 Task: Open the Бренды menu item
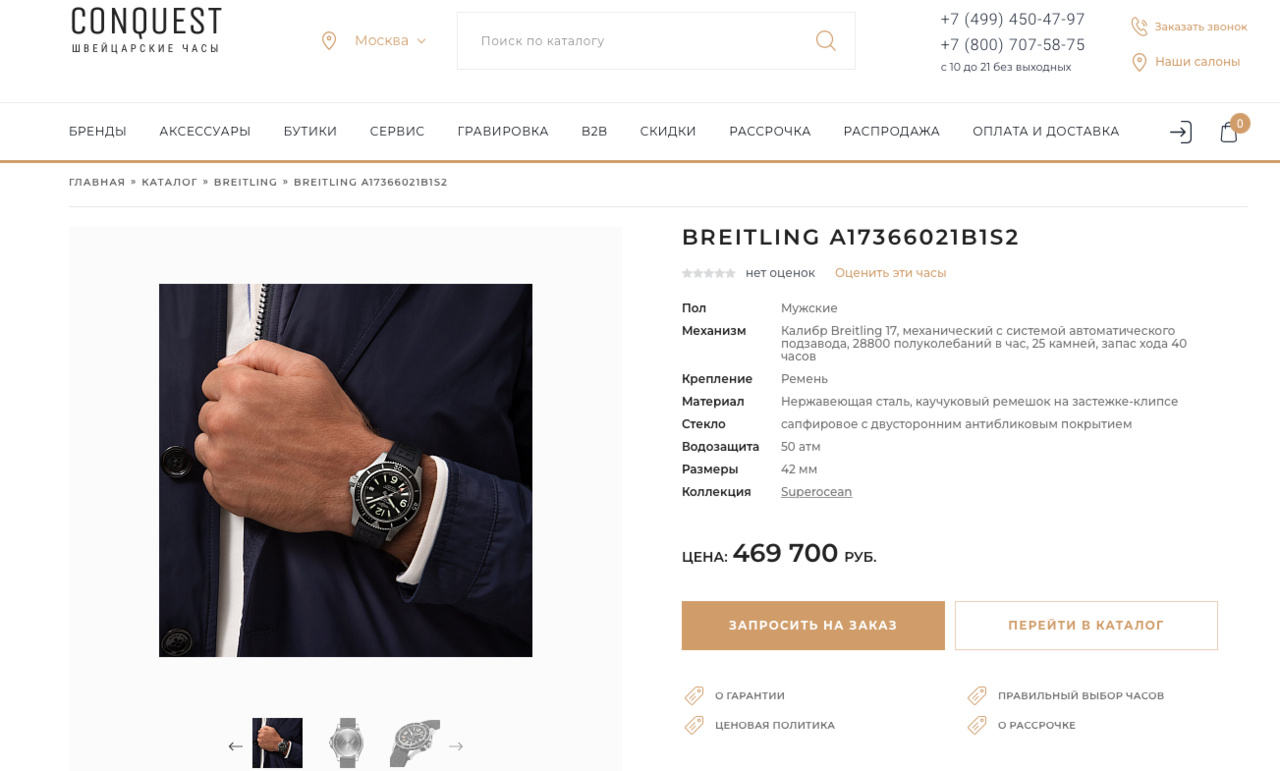pyautogui.click(x=98, y=131)
